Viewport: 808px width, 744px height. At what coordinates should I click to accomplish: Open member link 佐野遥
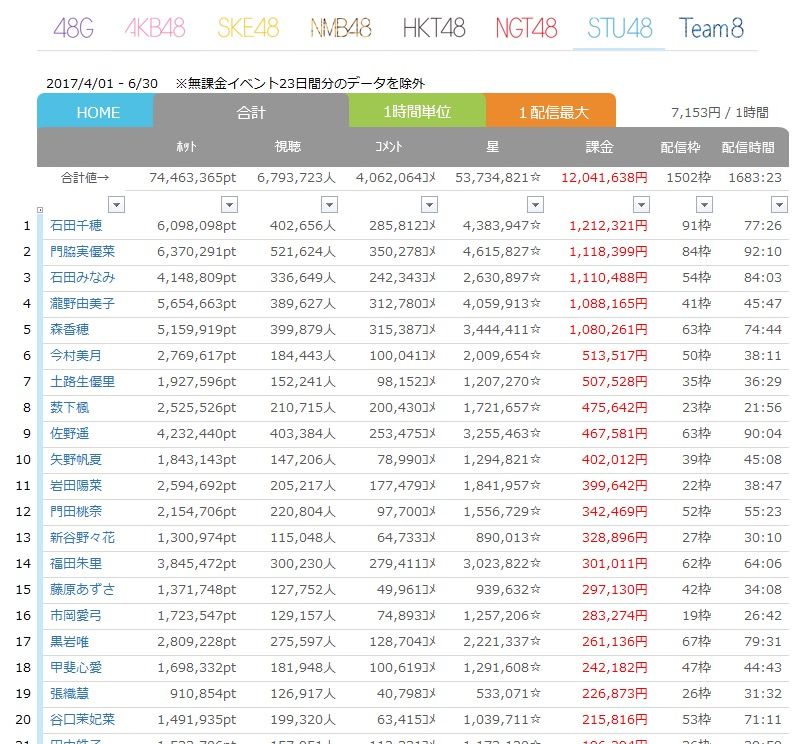click(70, 434)
